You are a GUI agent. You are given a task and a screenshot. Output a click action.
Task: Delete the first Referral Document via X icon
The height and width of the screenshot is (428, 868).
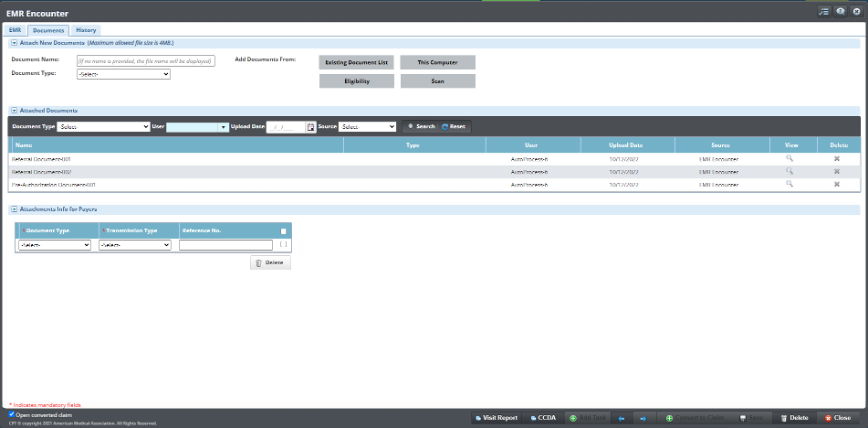[x=836, y=159]
